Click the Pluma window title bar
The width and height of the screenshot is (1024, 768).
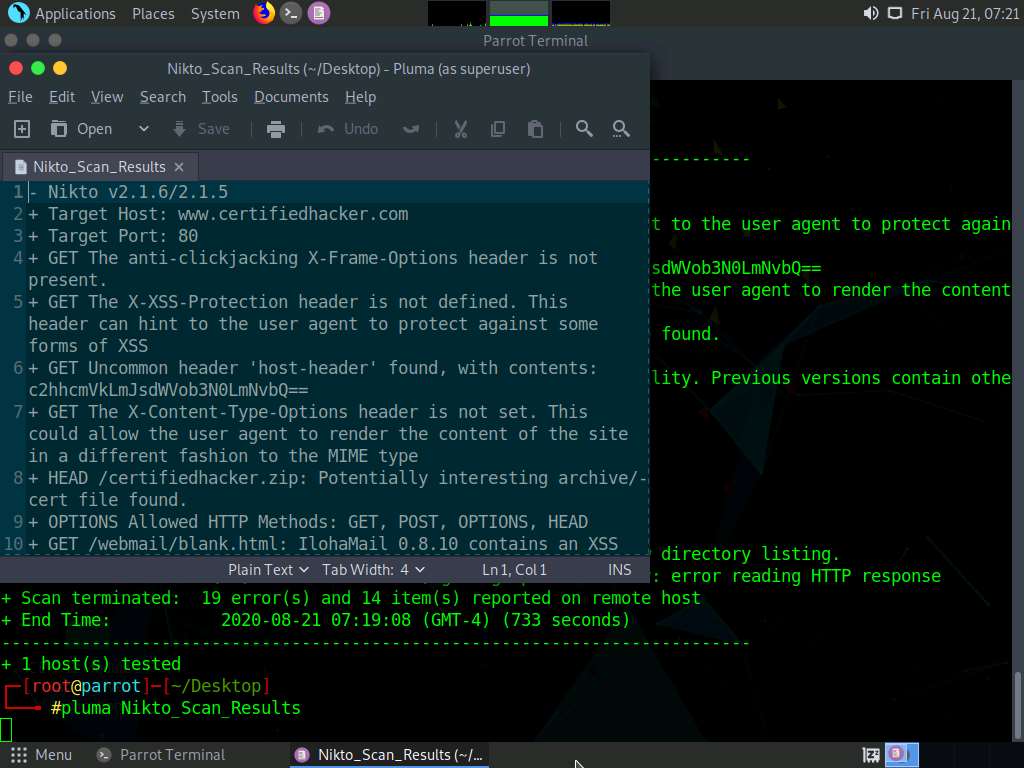[349, 69]
